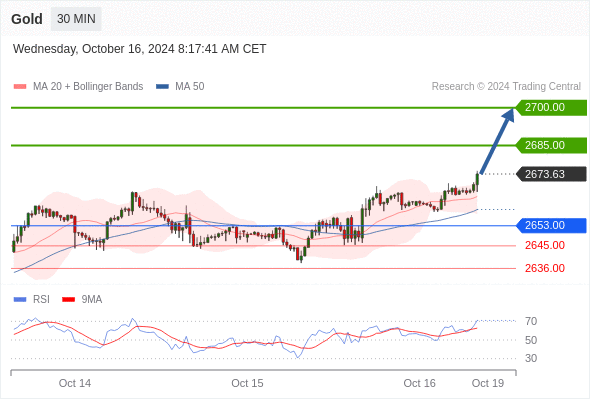Toggle the 9MA legend entry
590x400 pixels.
click(x=82, y=300)
